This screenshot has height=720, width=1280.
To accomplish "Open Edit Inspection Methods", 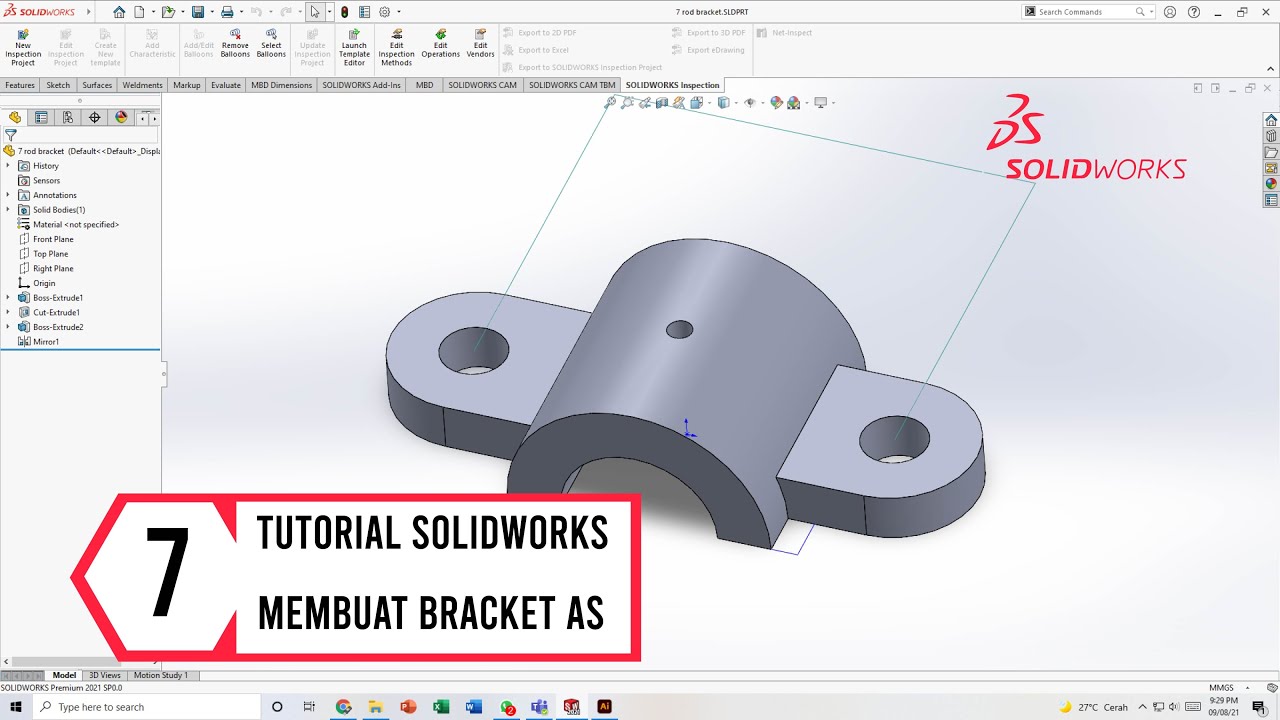I will 396,46.
